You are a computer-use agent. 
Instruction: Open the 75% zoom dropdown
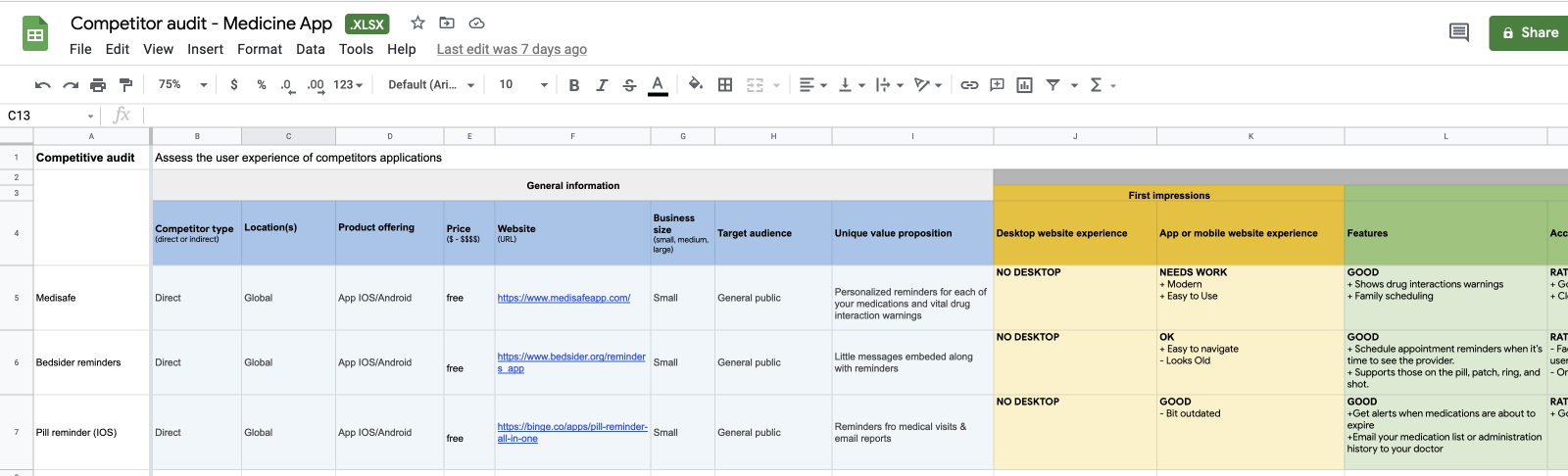182,85
